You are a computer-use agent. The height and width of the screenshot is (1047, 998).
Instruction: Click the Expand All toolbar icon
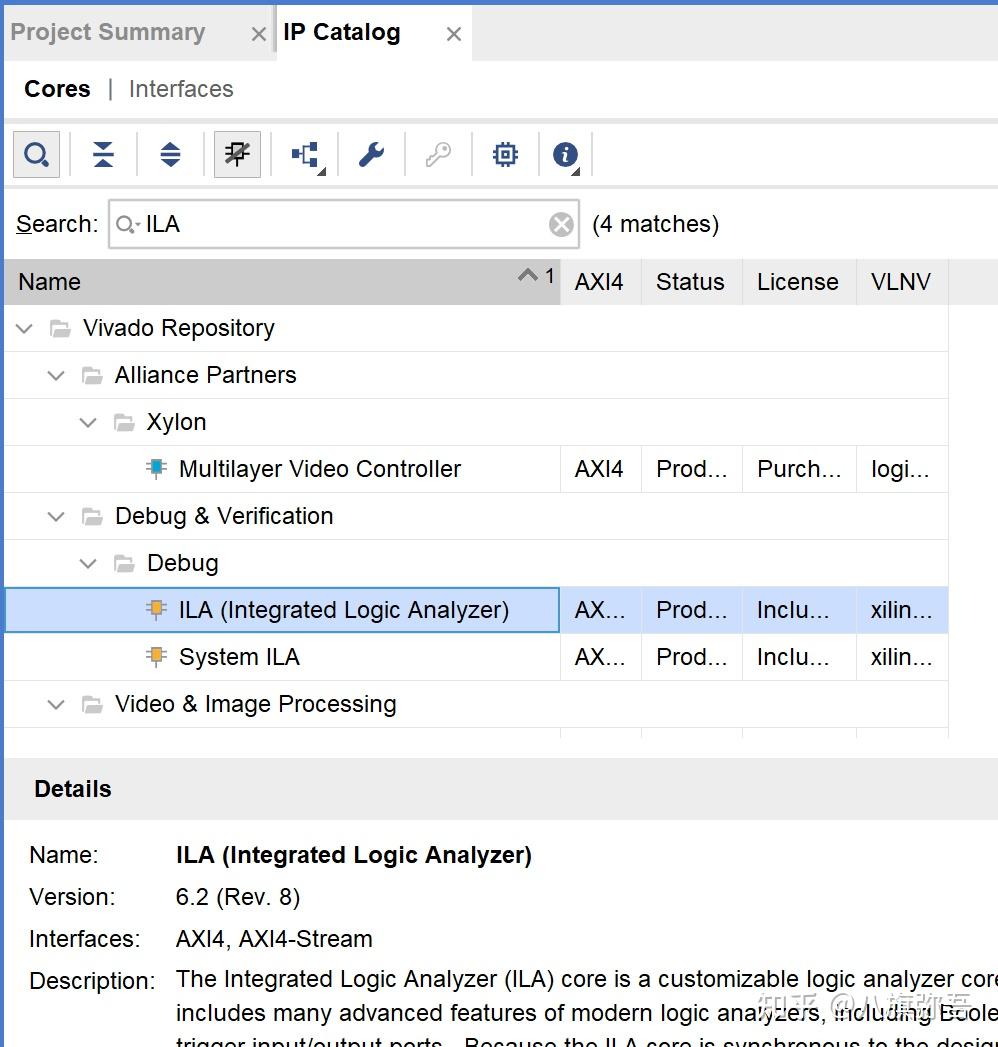click(x=170, y=155)
